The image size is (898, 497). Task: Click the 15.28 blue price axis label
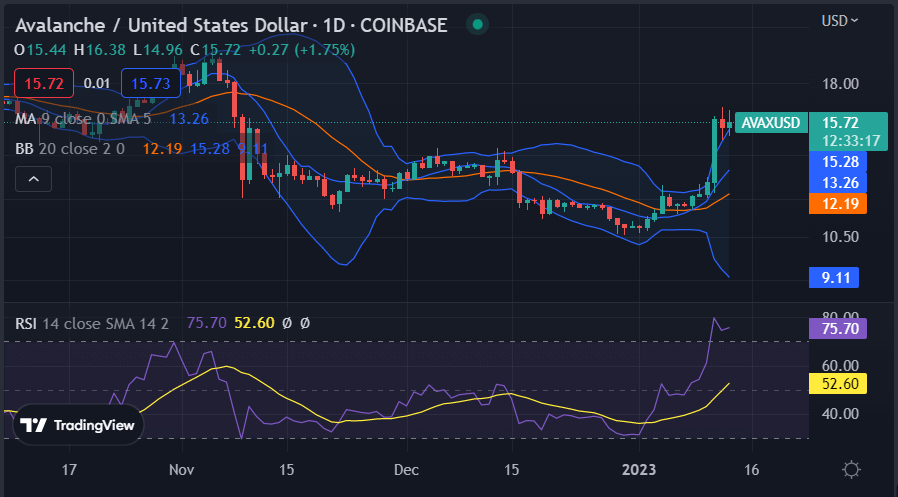[x=837, y=161]
